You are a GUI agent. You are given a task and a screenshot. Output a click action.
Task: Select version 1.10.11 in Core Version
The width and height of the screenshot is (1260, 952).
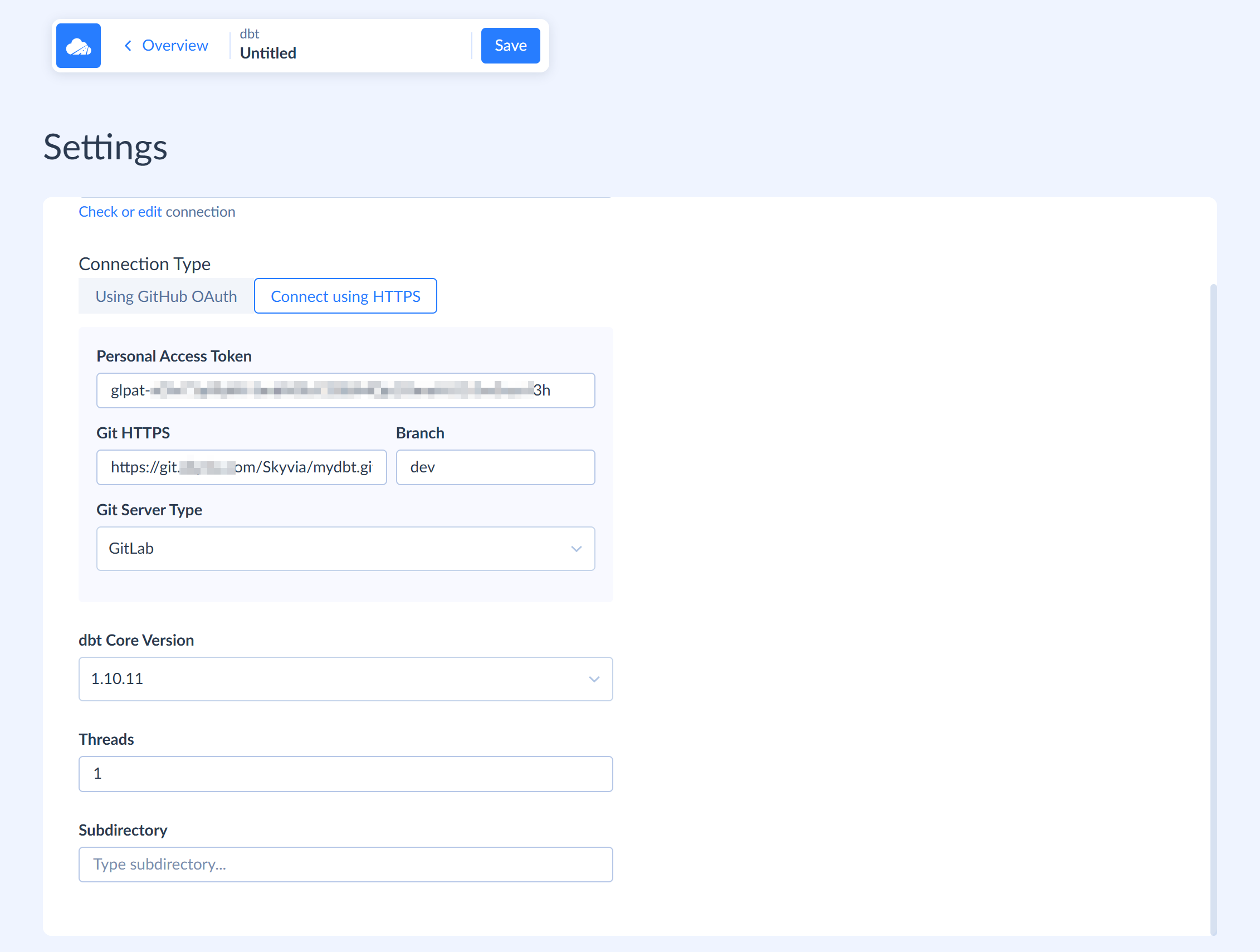coord(345,679)
